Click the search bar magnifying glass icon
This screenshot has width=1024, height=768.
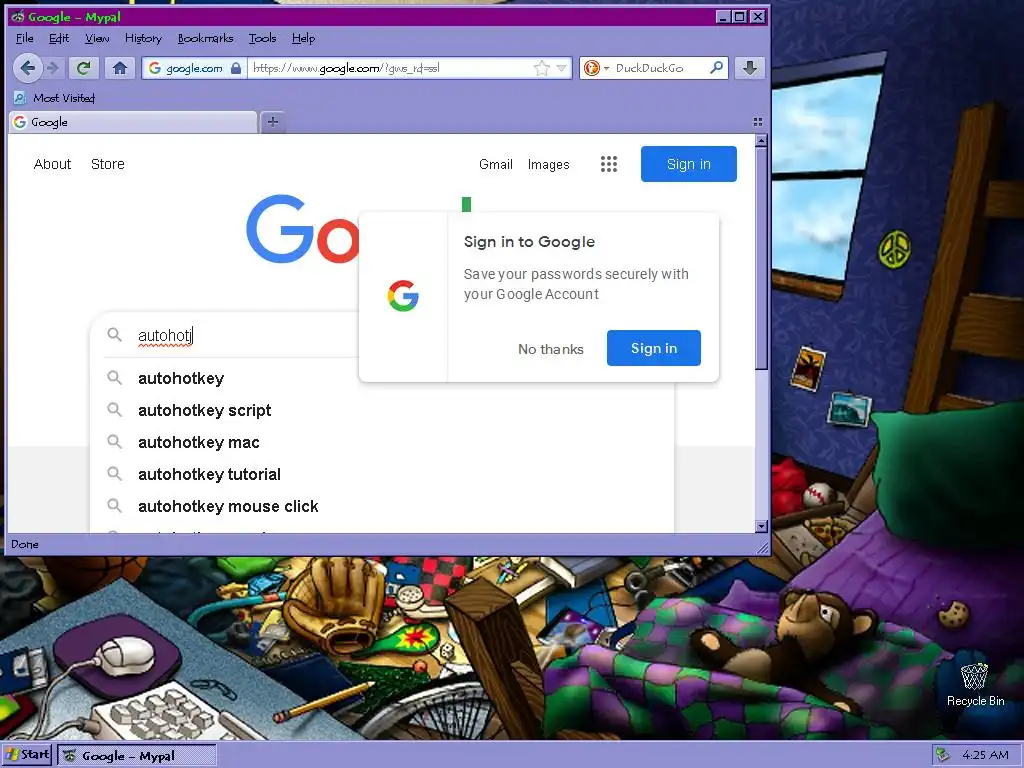(716, 67)
